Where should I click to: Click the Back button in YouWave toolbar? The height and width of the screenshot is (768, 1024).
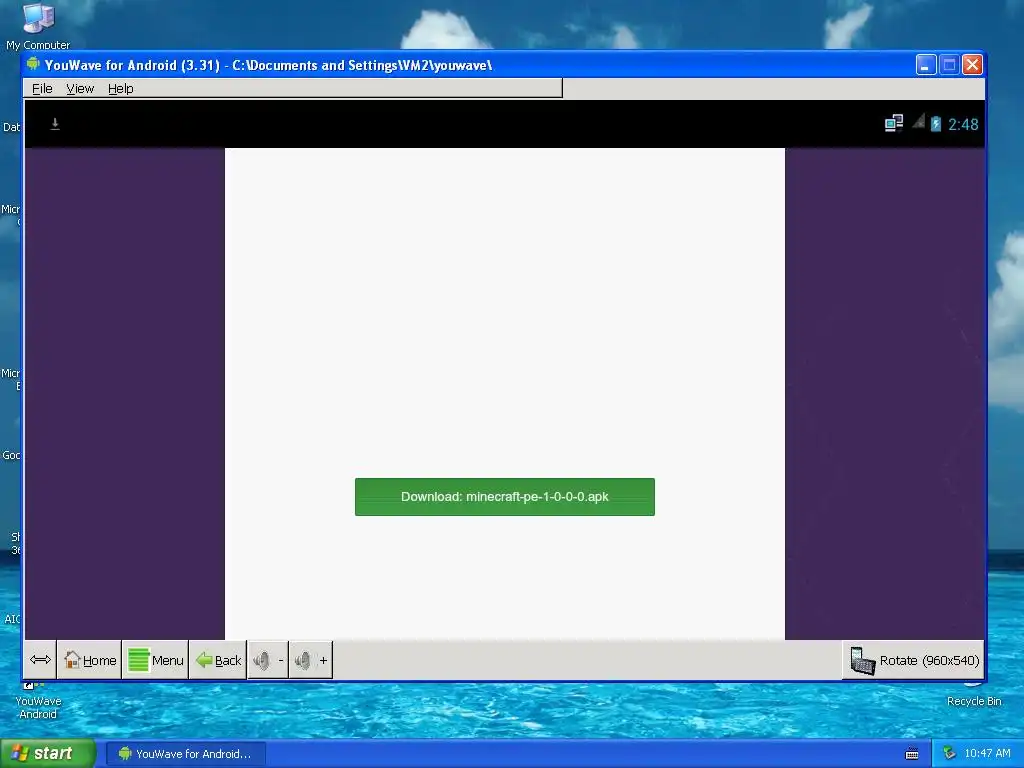tap(218, 660)
